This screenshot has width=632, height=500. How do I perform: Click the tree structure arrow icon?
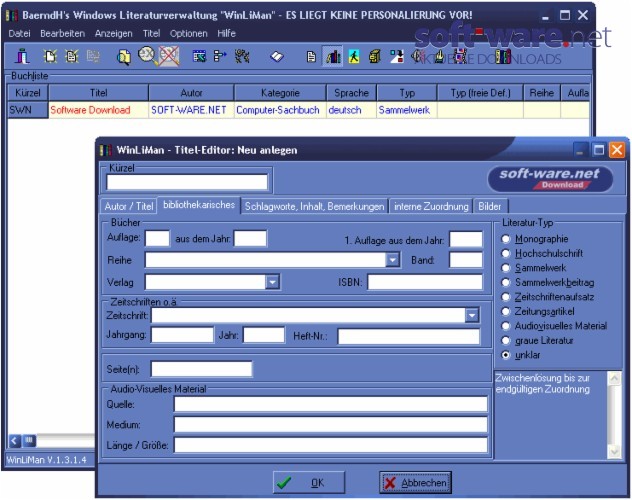220,56
